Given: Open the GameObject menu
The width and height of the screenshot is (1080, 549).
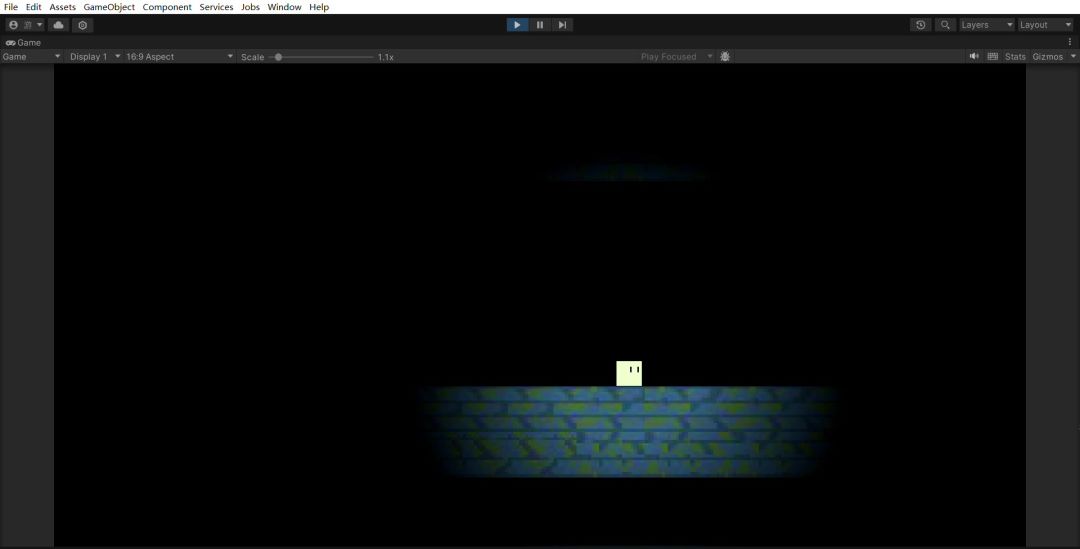Looking at the screenshot, I should pyautogui.click(x=109, y=7).
